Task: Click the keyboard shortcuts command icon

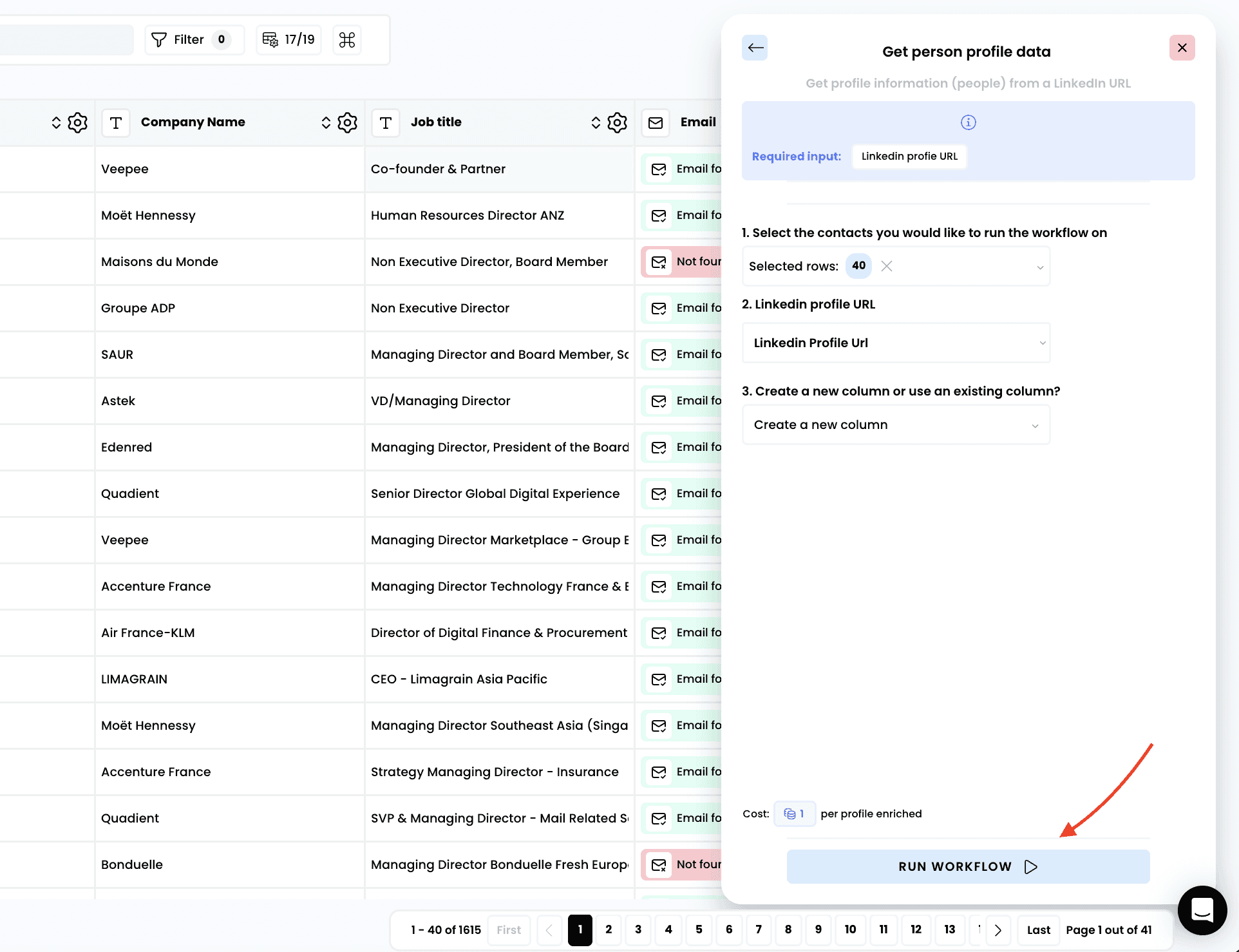Action: [x=347, y=40]
